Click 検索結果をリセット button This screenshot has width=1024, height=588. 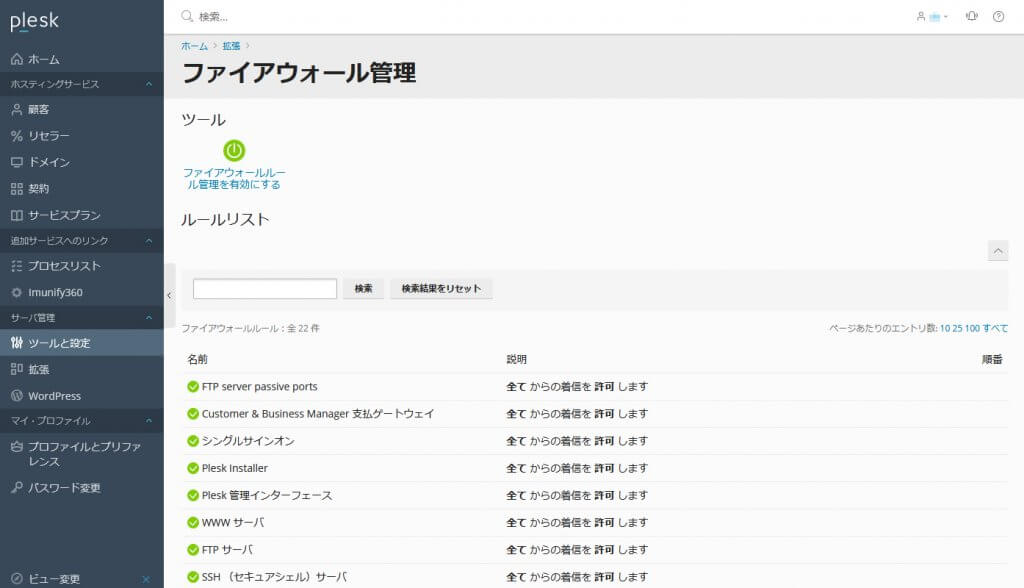[x=441, y=289]
